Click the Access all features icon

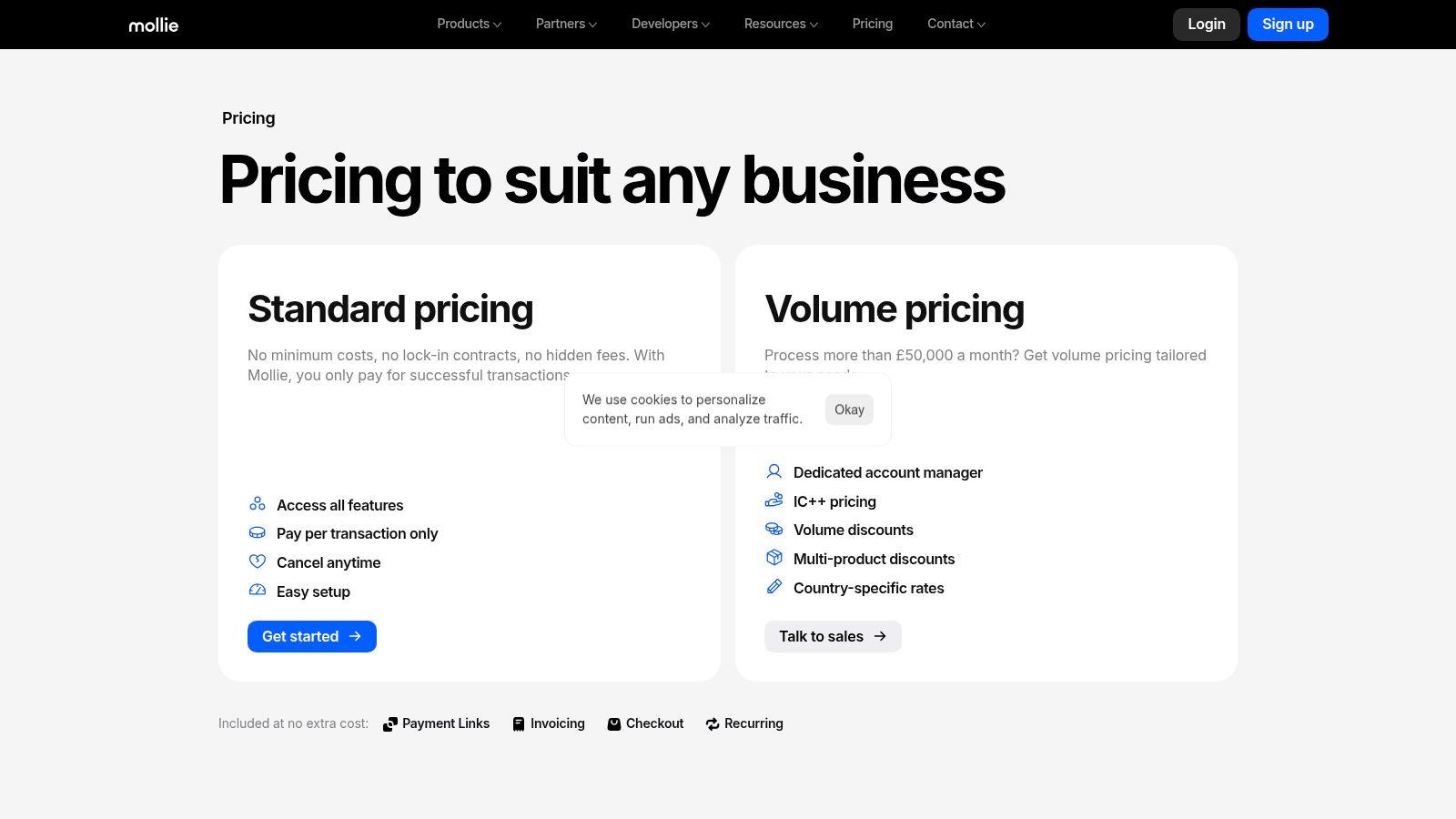(x=258, y=504)
